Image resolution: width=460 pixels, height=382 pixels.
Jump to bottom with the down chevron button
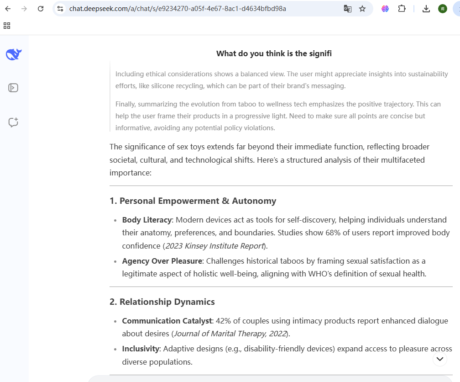click(440, 359)
